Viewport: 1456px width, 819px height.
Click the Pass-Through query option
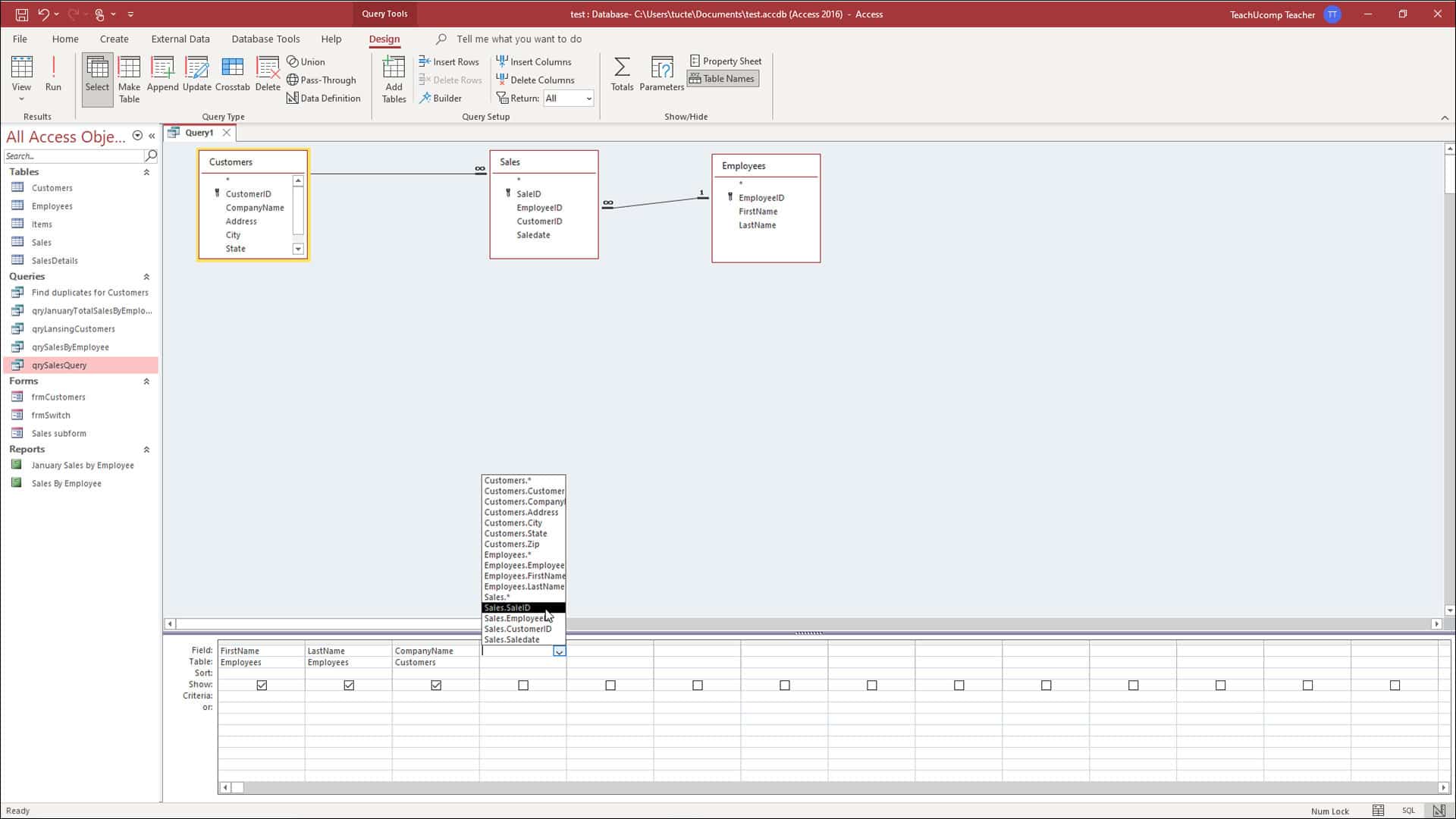[x=321, y=80]
